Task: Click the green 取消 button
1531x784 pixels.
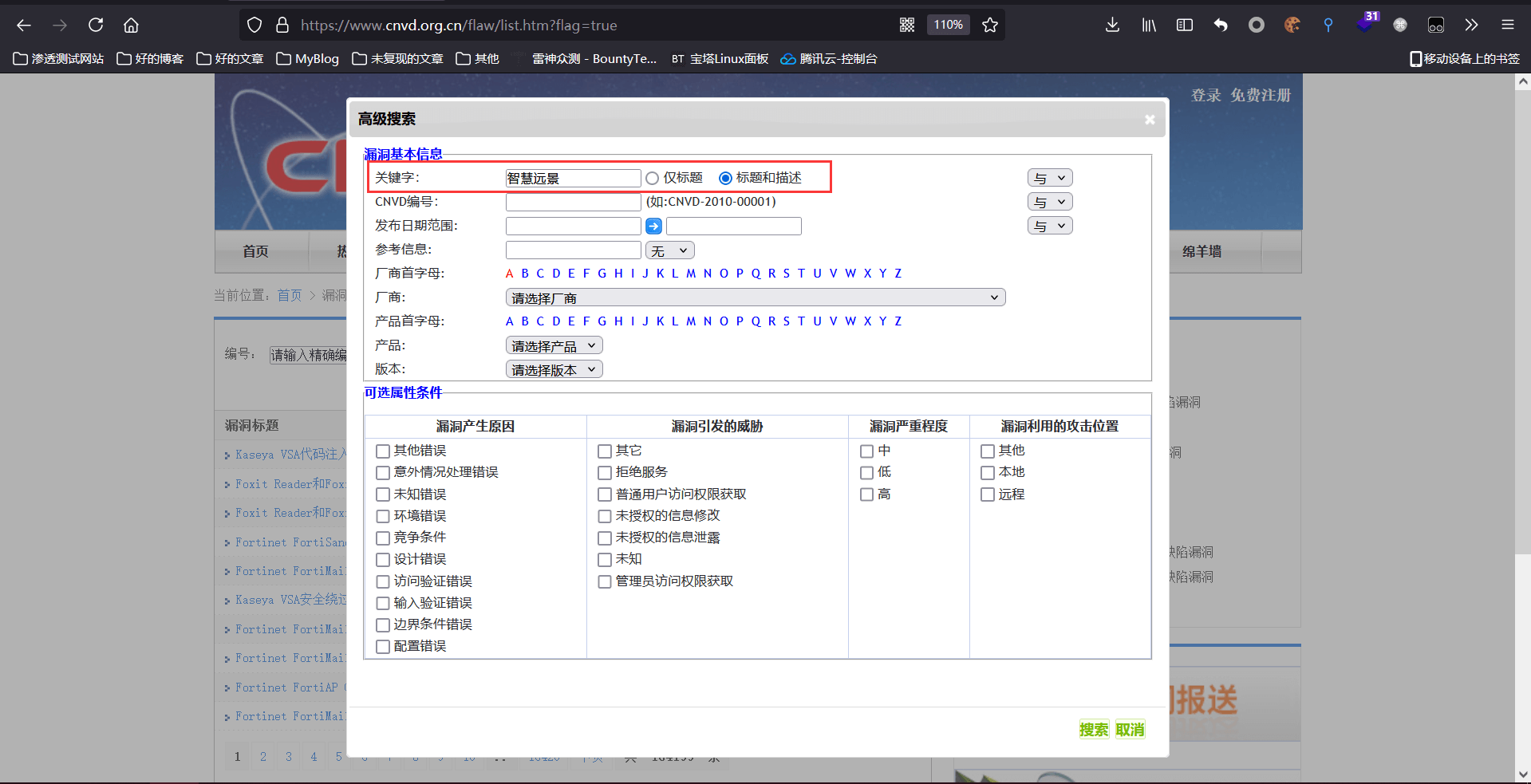Action: point(1130,730)
